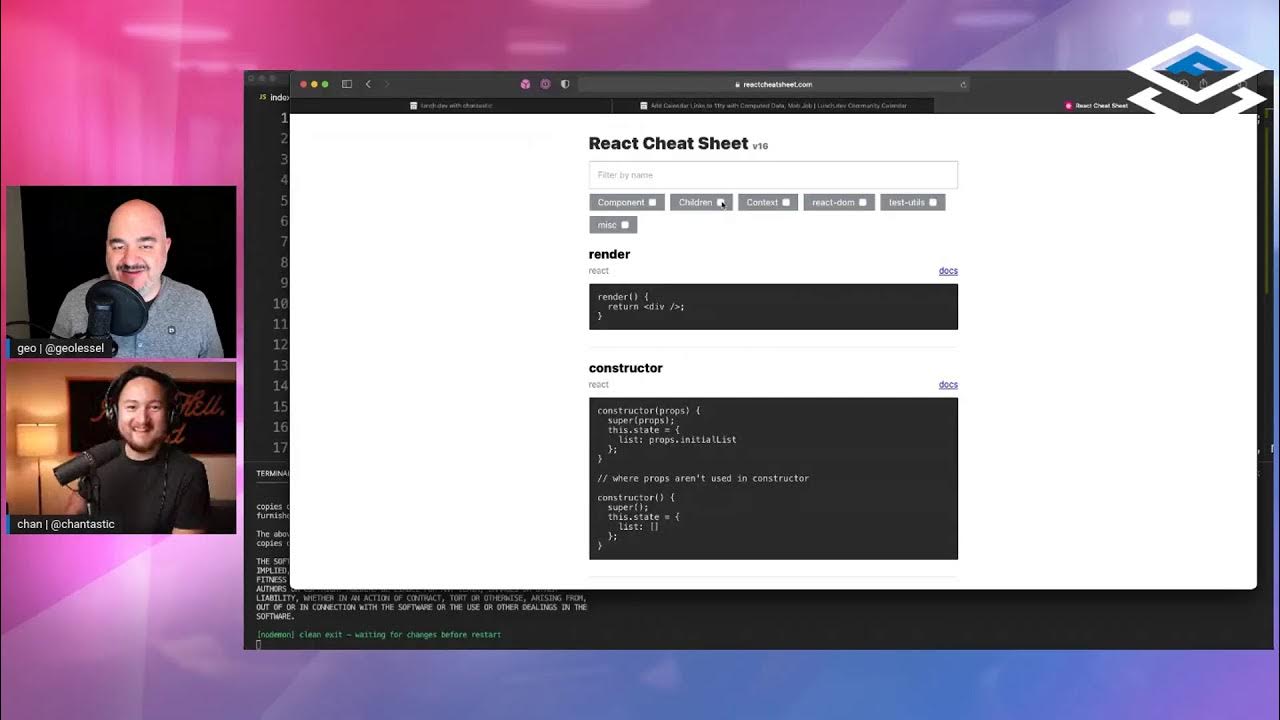Viewport: 1280px width, 720px height.
Task: Select the React Cheat Sheet tab
Action: coord(1096,105)
